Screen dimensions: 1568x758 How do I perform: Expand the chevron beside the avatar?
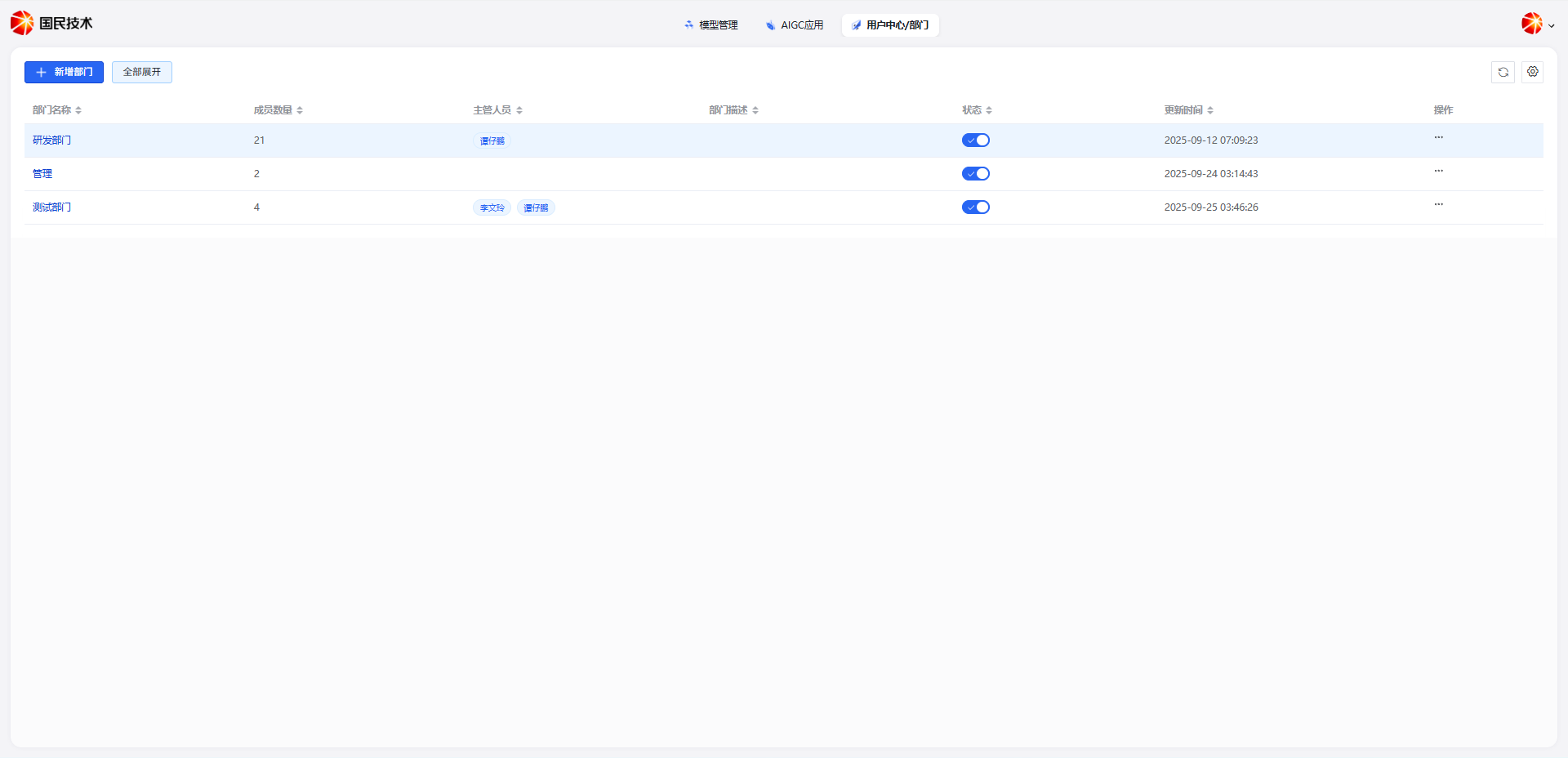(1552, 25)
